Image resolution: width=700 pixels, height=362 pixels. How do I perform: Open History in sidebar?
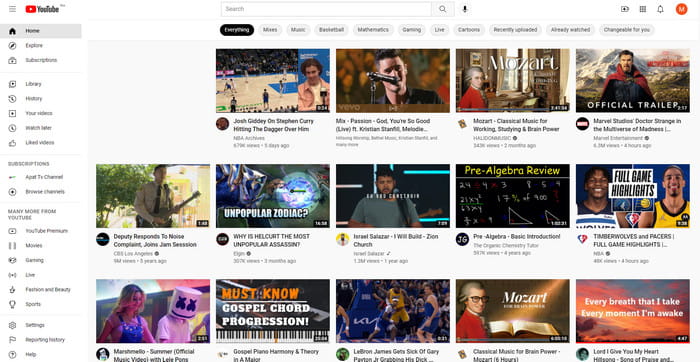(41, 99)
